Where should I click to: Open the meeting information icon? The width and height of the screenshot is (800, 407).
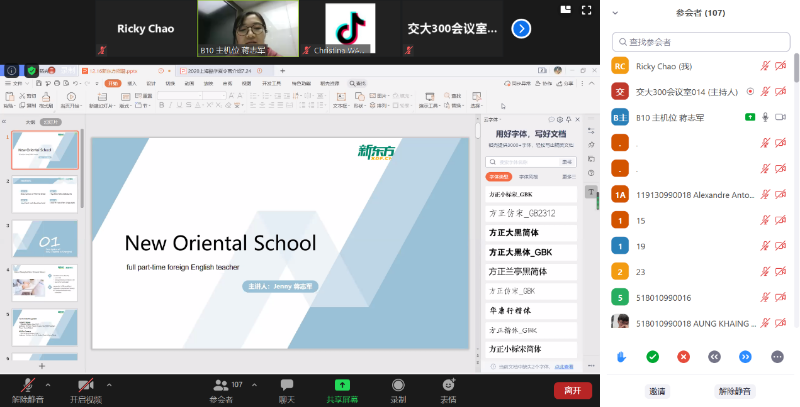[x=11, y=71]
